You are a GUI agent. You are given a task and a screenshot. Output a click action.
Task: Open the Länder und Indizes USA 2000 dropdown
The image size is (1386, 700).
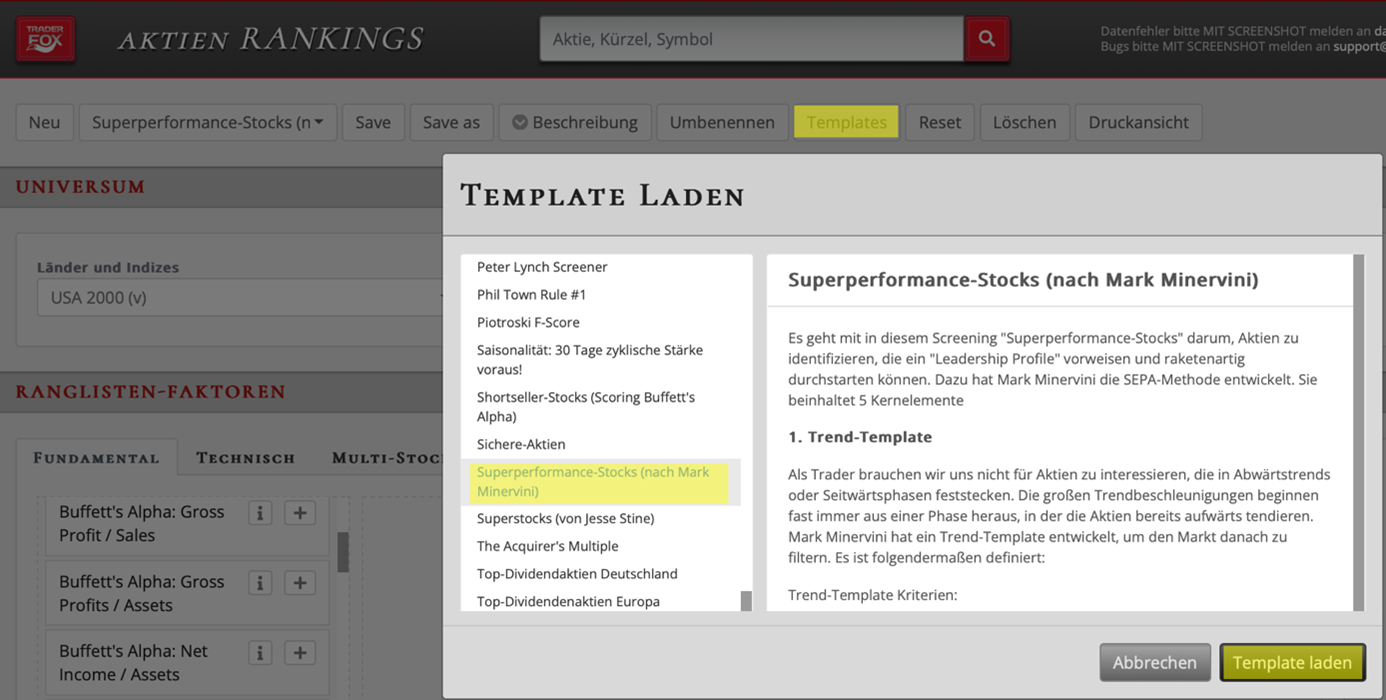tap(240, 297)
